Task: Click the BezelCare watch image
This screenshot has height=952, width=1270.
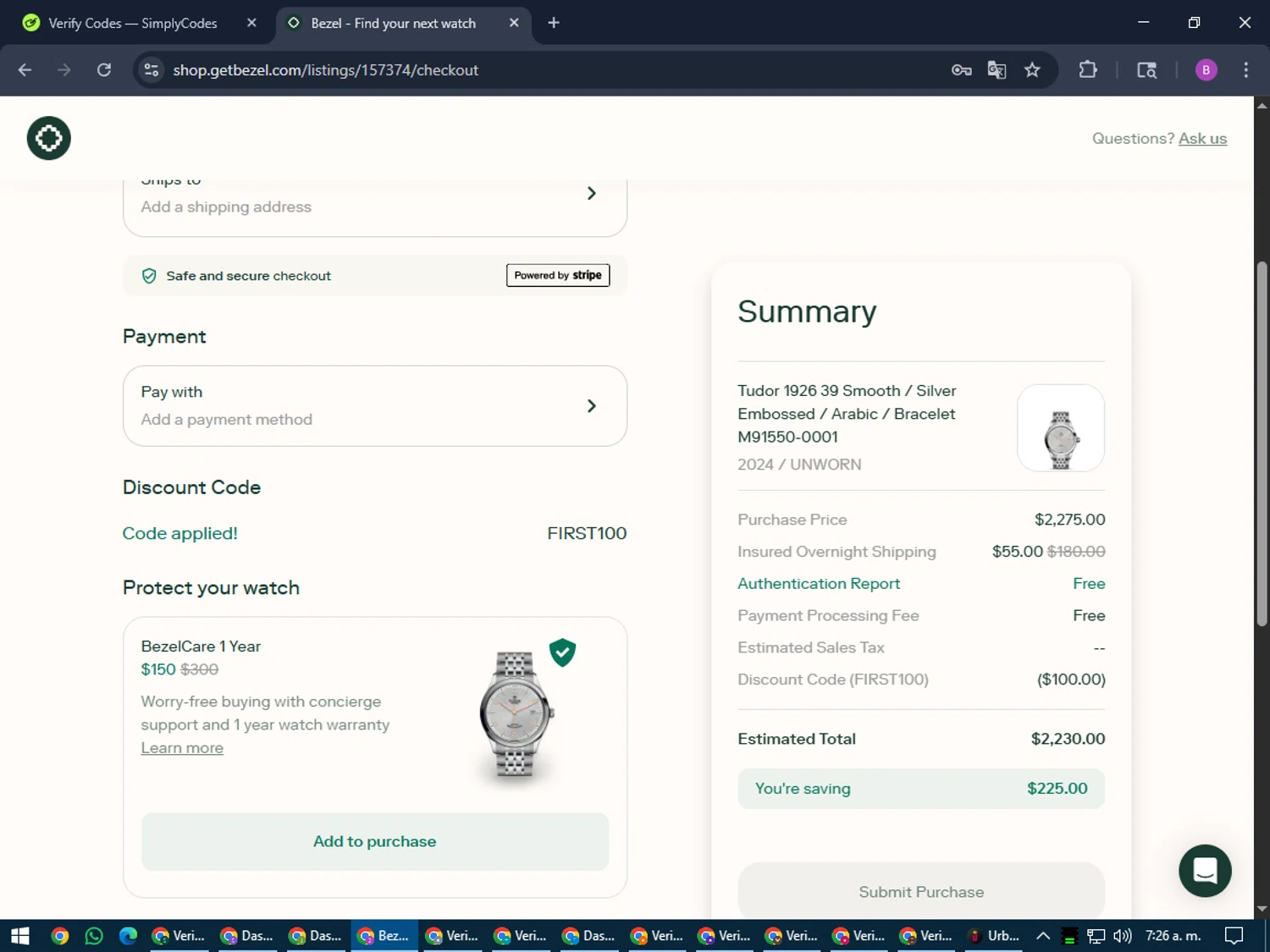Action: pyautogui.click(x=515, y=714)
